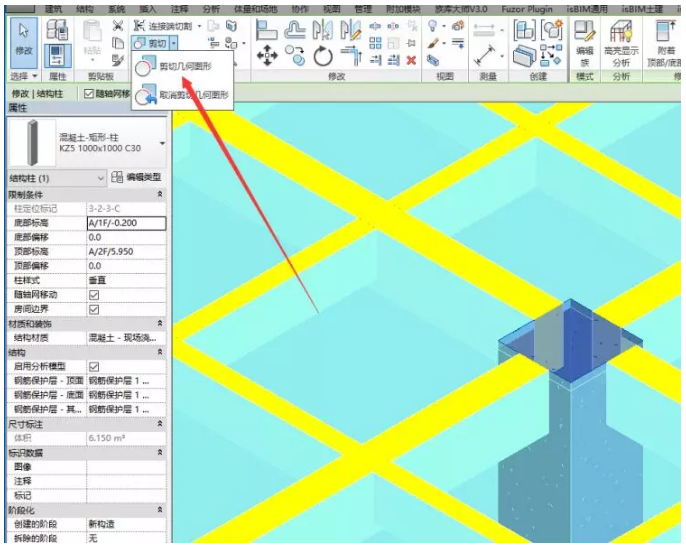Image resolution: width=686 pixels, height=547 pixels.
Task: Click the Hide in View lightbulb icon
Action: (x=433, y=26)
